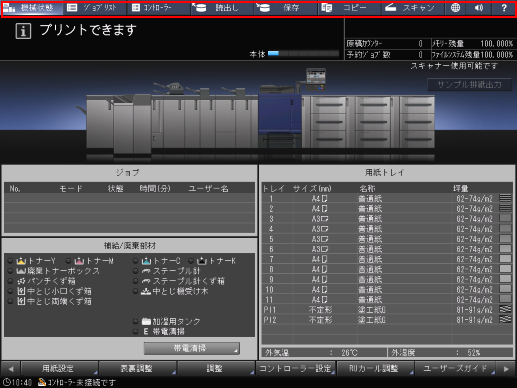Select tray 11 row in 用紙トレイ
Viewport: 517px width, 388px height.
387,299
